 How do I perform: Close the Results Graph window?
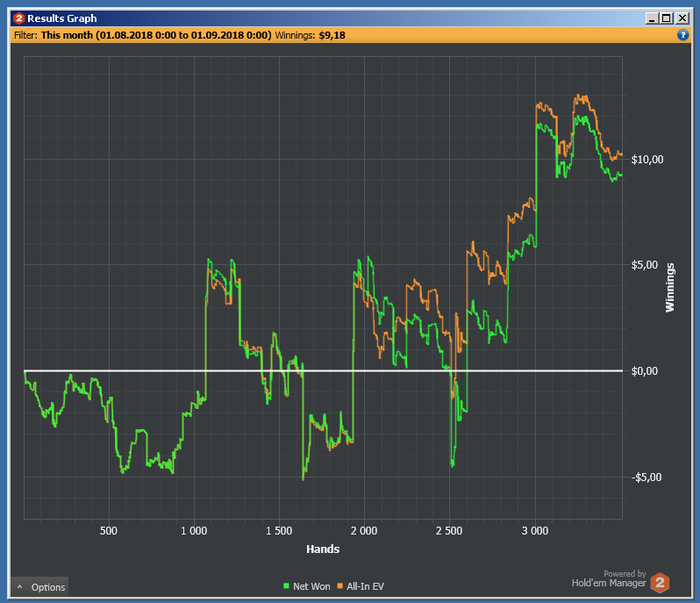point(682,18)
